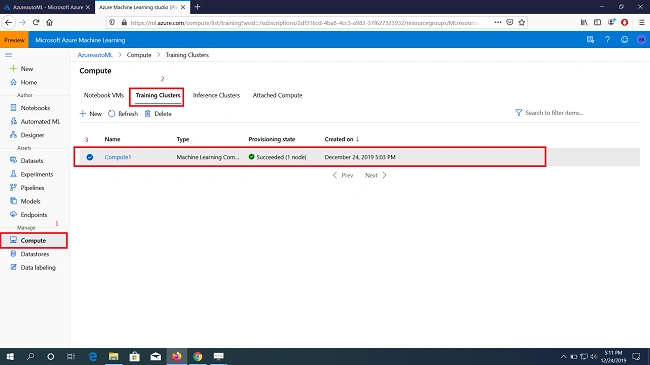Collapse the sidebar with the hamburger icon
The height and width of the screenshot is (365, 650).
(x=9, y=55)
